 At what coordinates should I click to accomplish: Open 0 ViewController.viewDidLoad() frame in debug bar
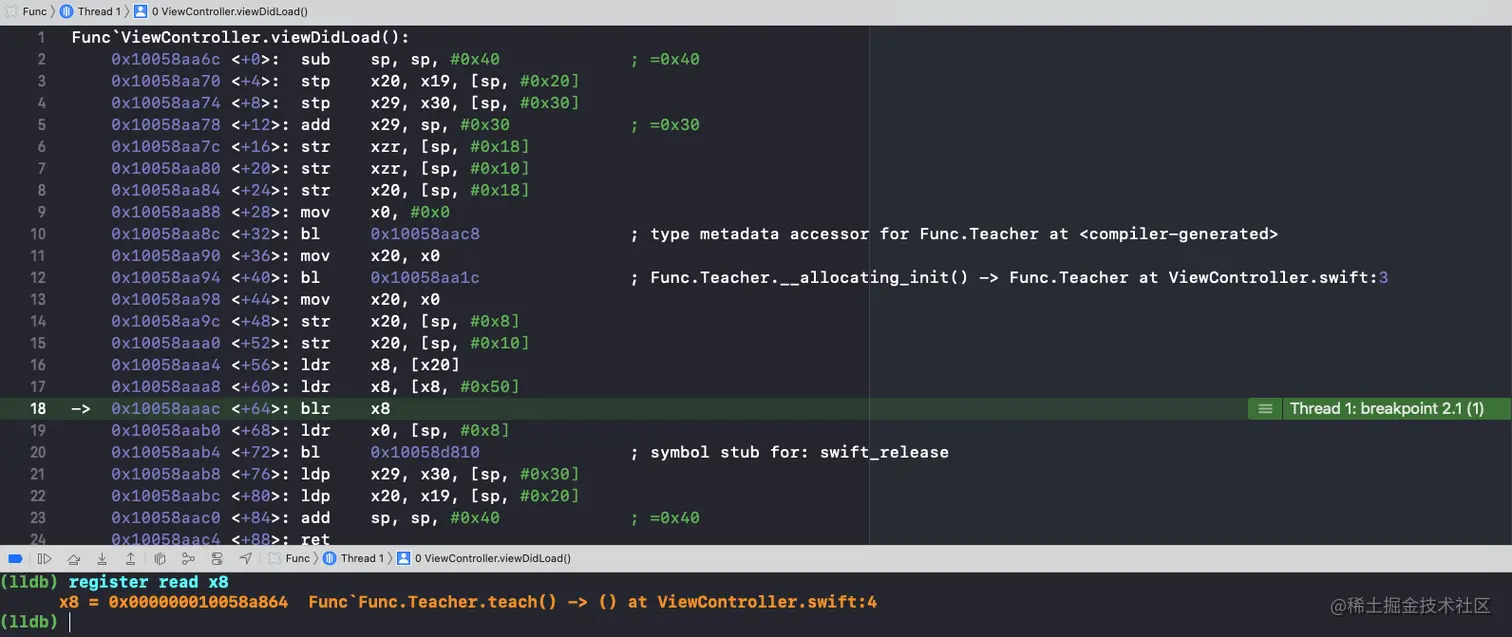click(493, 558)
